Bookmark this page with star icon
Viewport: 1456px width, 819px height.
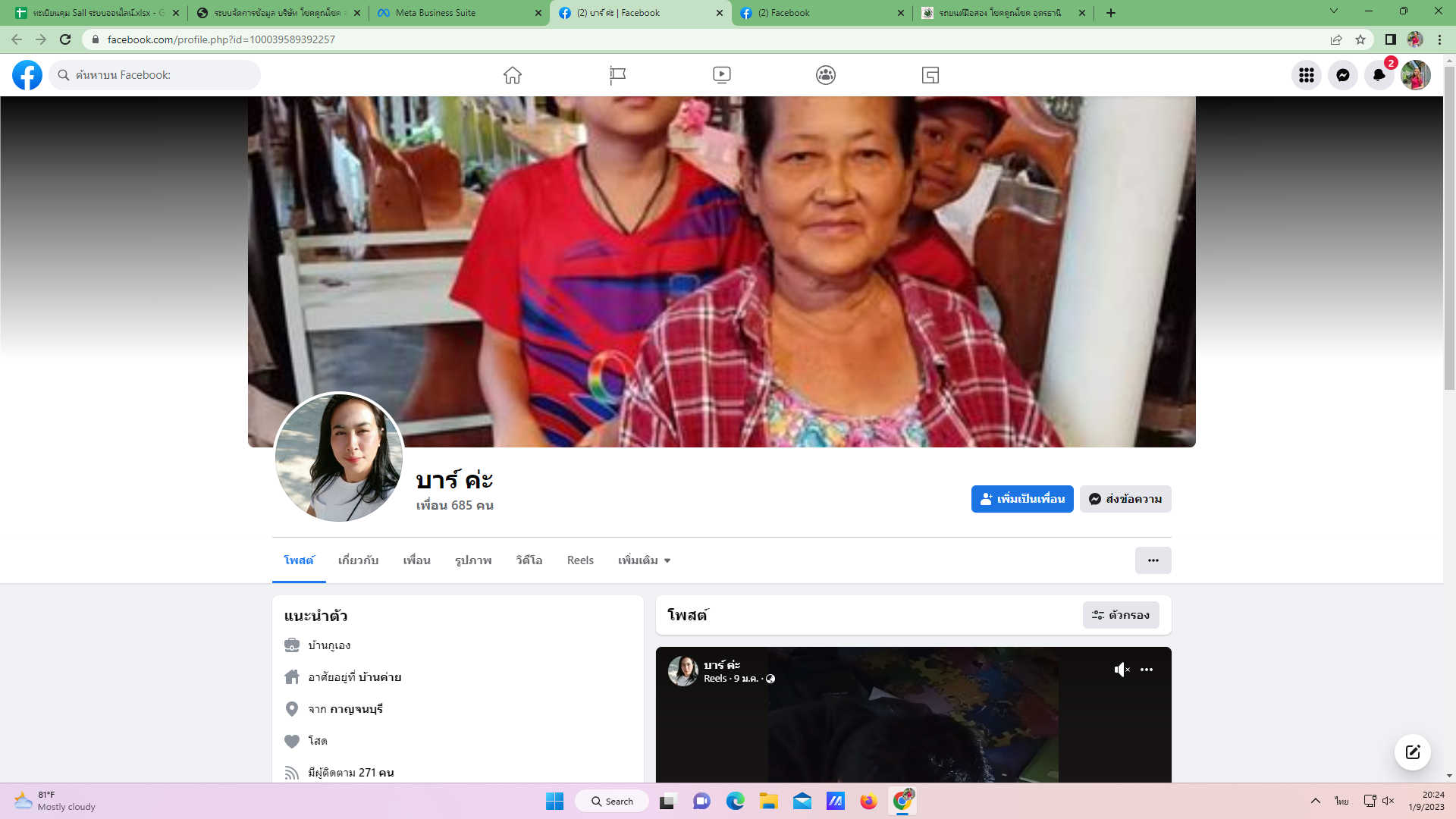[x=1360, y=39]
